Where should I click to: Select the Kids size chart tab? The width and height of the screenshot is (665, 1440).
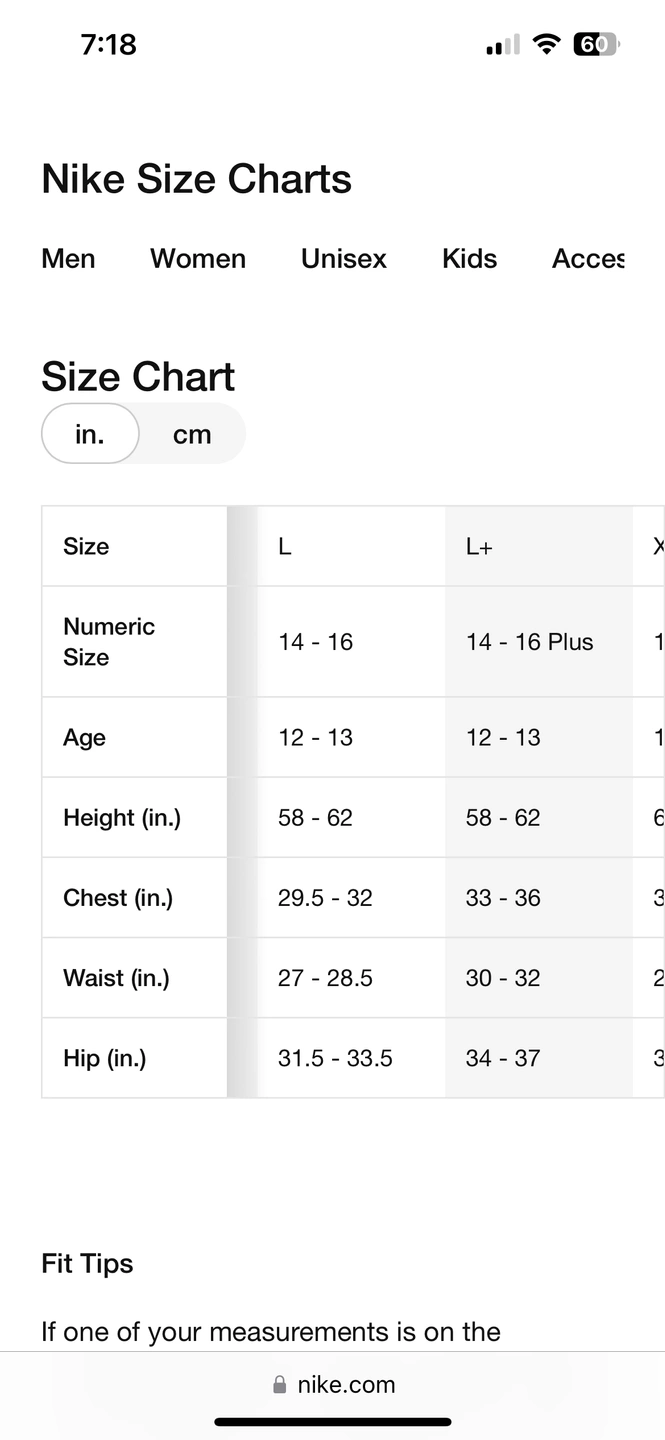click(470, 258)
